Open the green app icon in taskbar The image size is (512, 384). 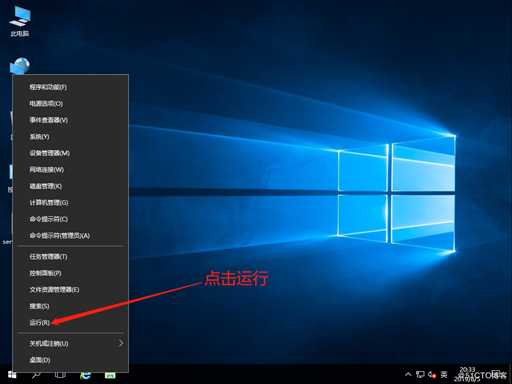pyautogui.click(x=110, y=375)
